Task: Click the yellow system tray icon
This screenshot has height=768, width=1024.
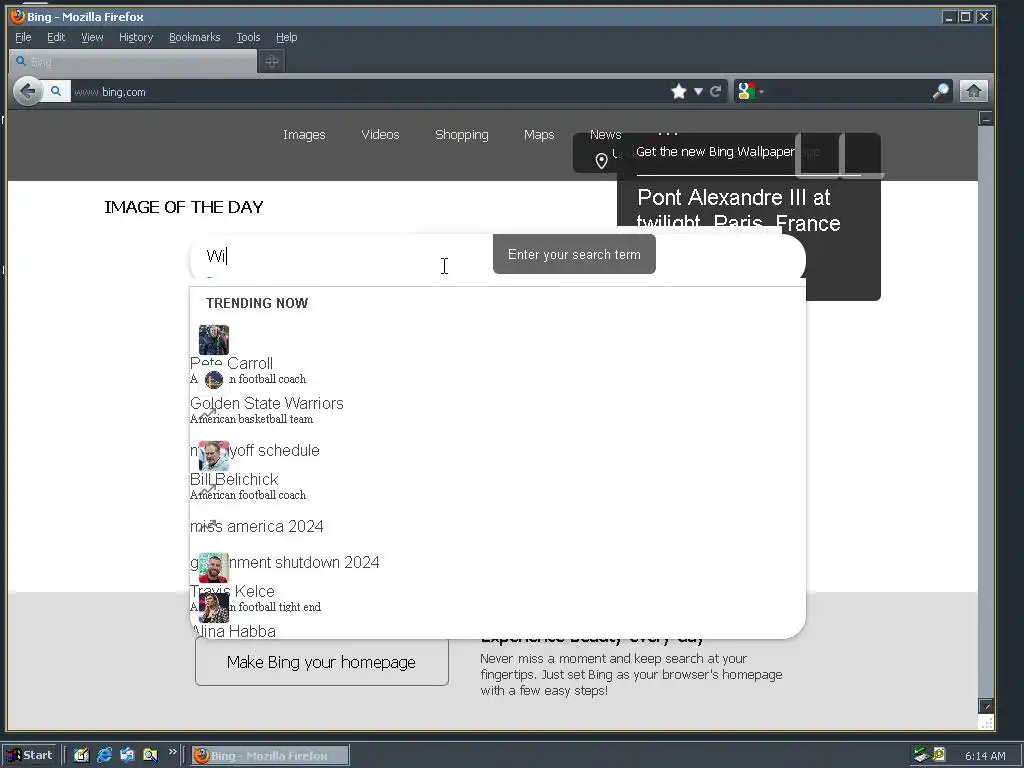Action: (x=939, y=754)
